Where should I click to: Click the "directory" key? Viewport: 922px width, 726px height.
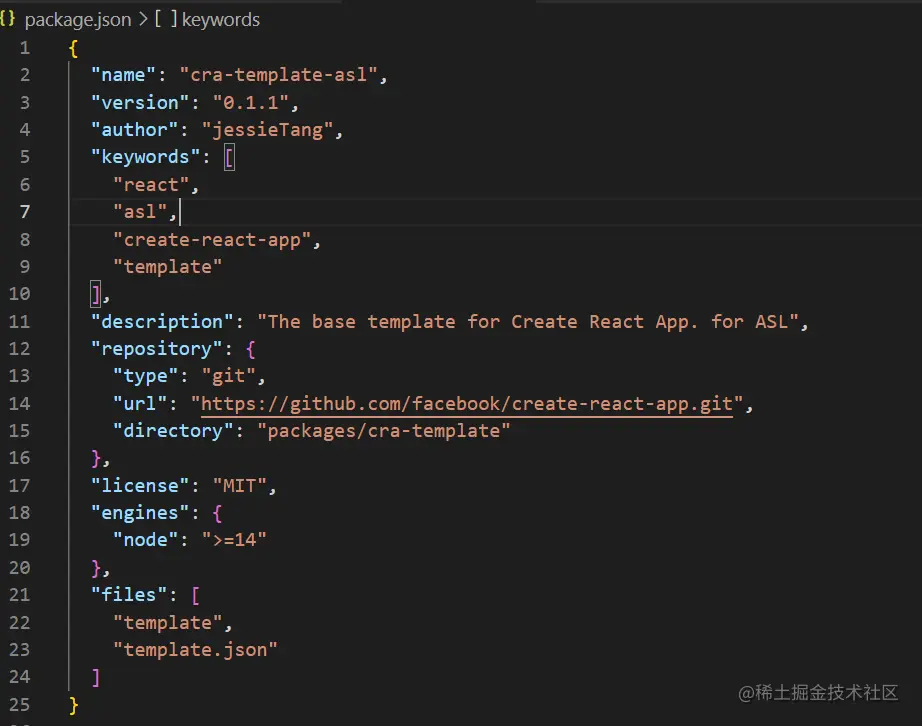(x=173, y=431)
